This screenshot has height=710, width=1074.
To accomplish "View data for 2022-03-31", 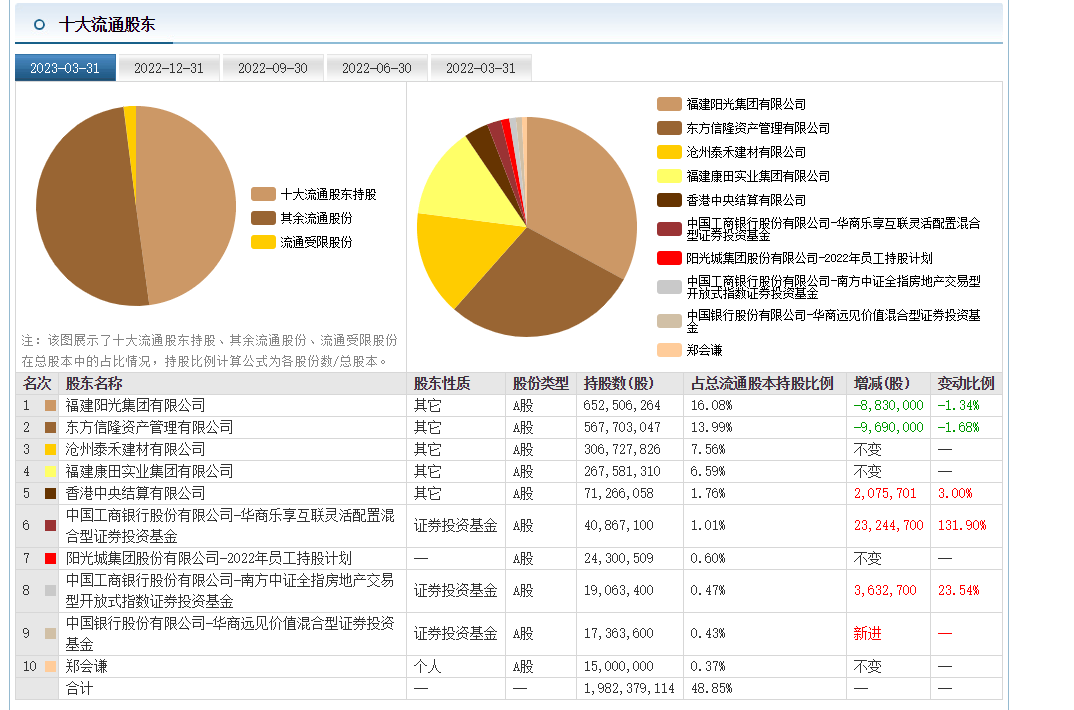I will click(x=480, y=67).
